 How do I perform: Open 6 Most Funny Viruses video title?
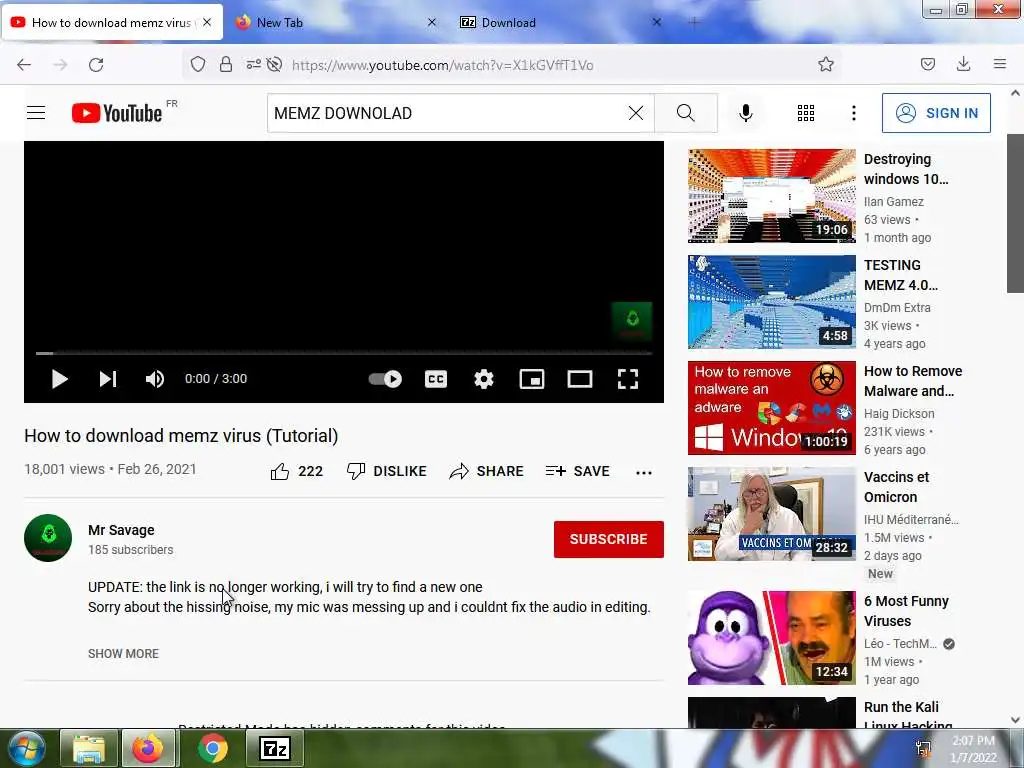906,611
